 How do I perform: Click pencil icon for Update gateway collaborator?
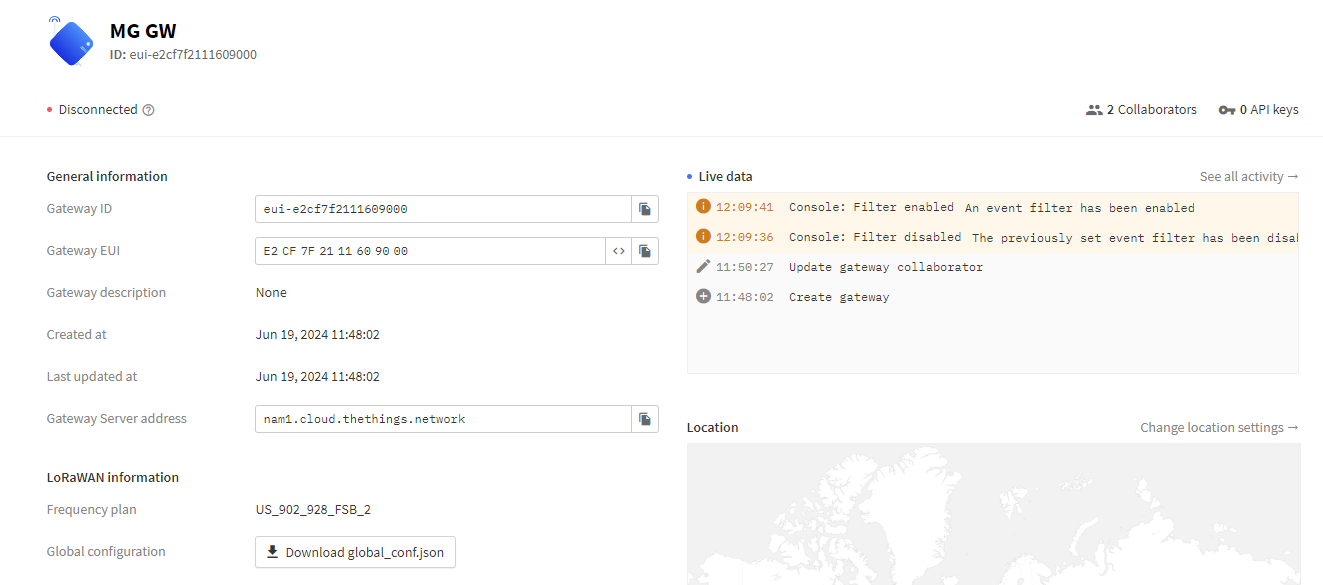click(x=703, y=267)
